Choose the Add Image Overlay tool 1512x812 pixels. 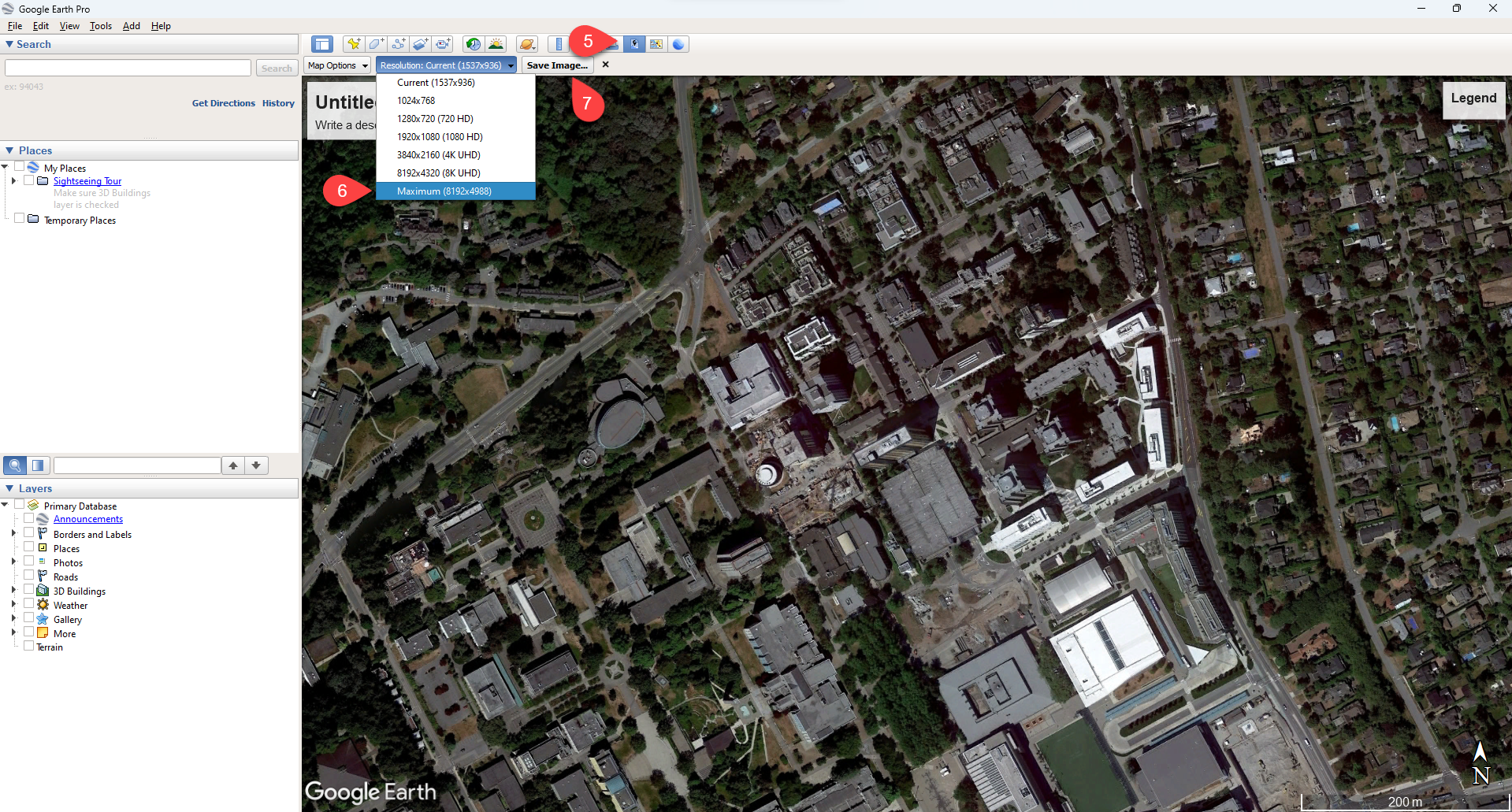(420, 44)
